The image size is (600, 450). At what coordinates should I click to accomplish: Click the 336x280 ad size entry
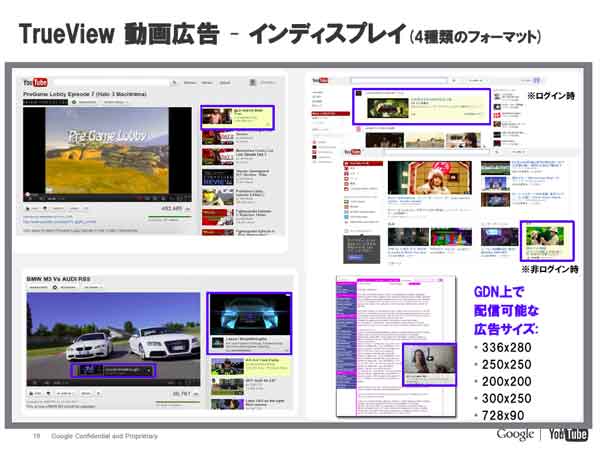click(506, 347)
